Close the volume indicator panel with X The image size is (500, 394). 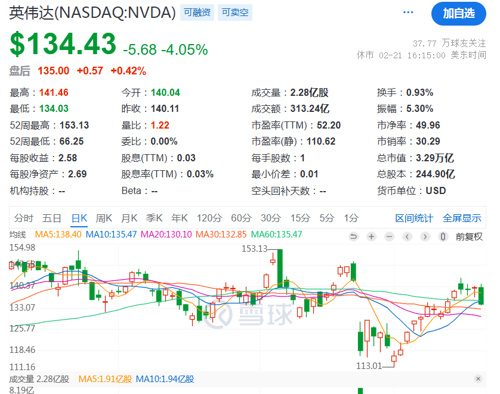point(478,379)
